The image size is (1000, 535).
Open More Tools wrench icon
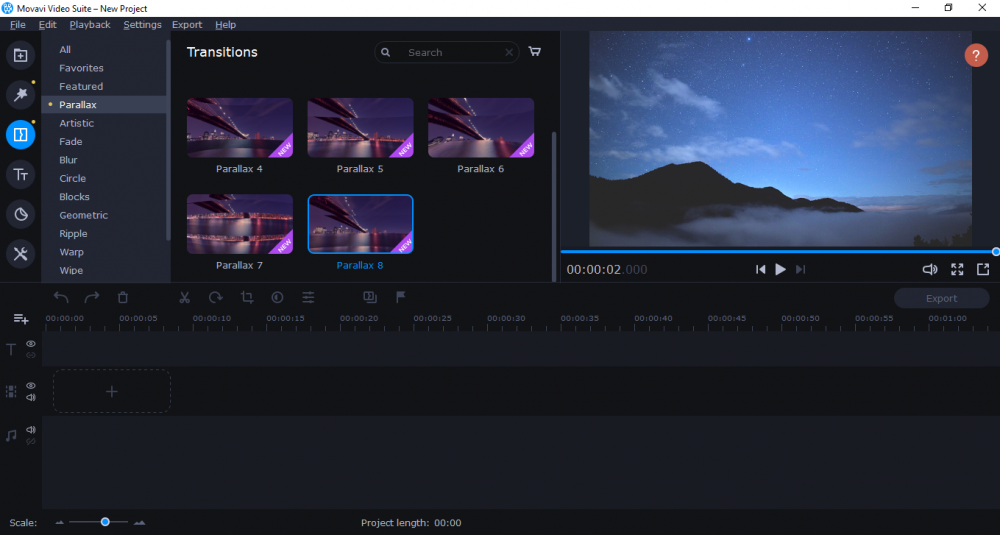(20, 254)
